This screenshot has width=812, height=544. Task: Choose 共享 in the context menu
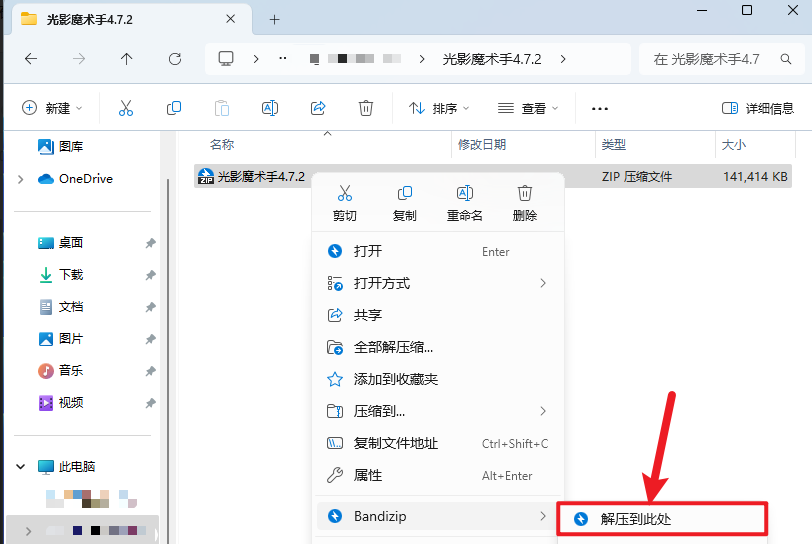(438, 315)
